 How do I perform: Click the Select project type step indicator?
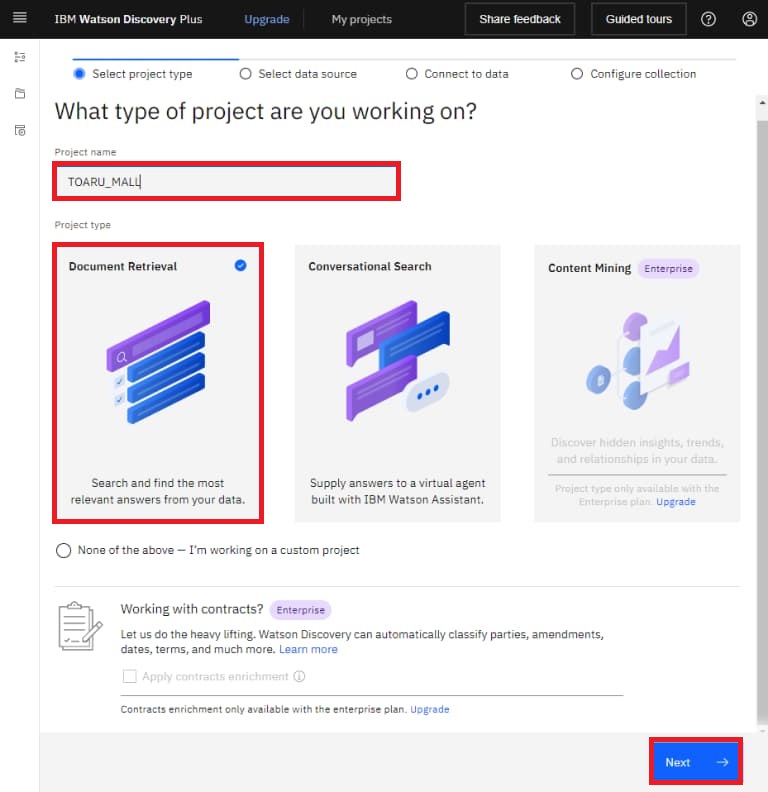coord(133,74)
